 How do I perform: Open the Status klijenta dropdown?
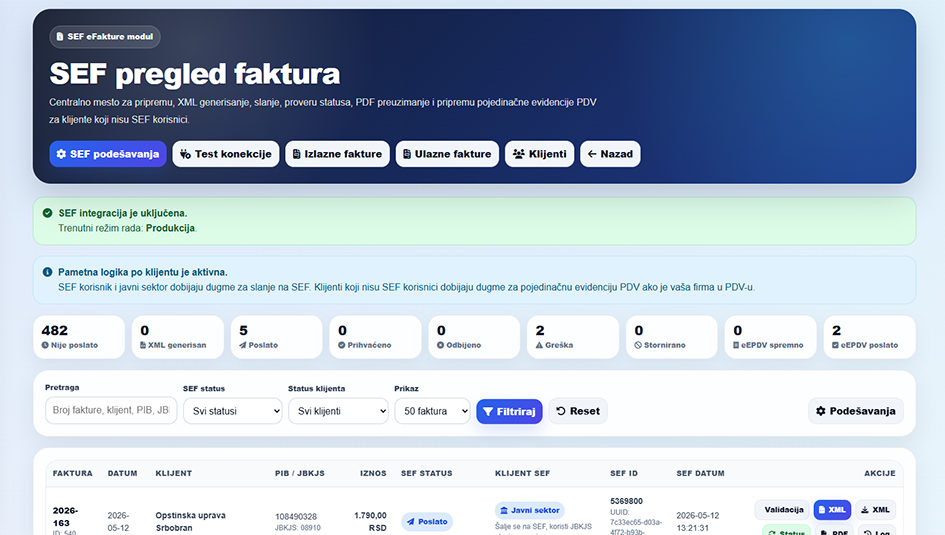(338, 411)
